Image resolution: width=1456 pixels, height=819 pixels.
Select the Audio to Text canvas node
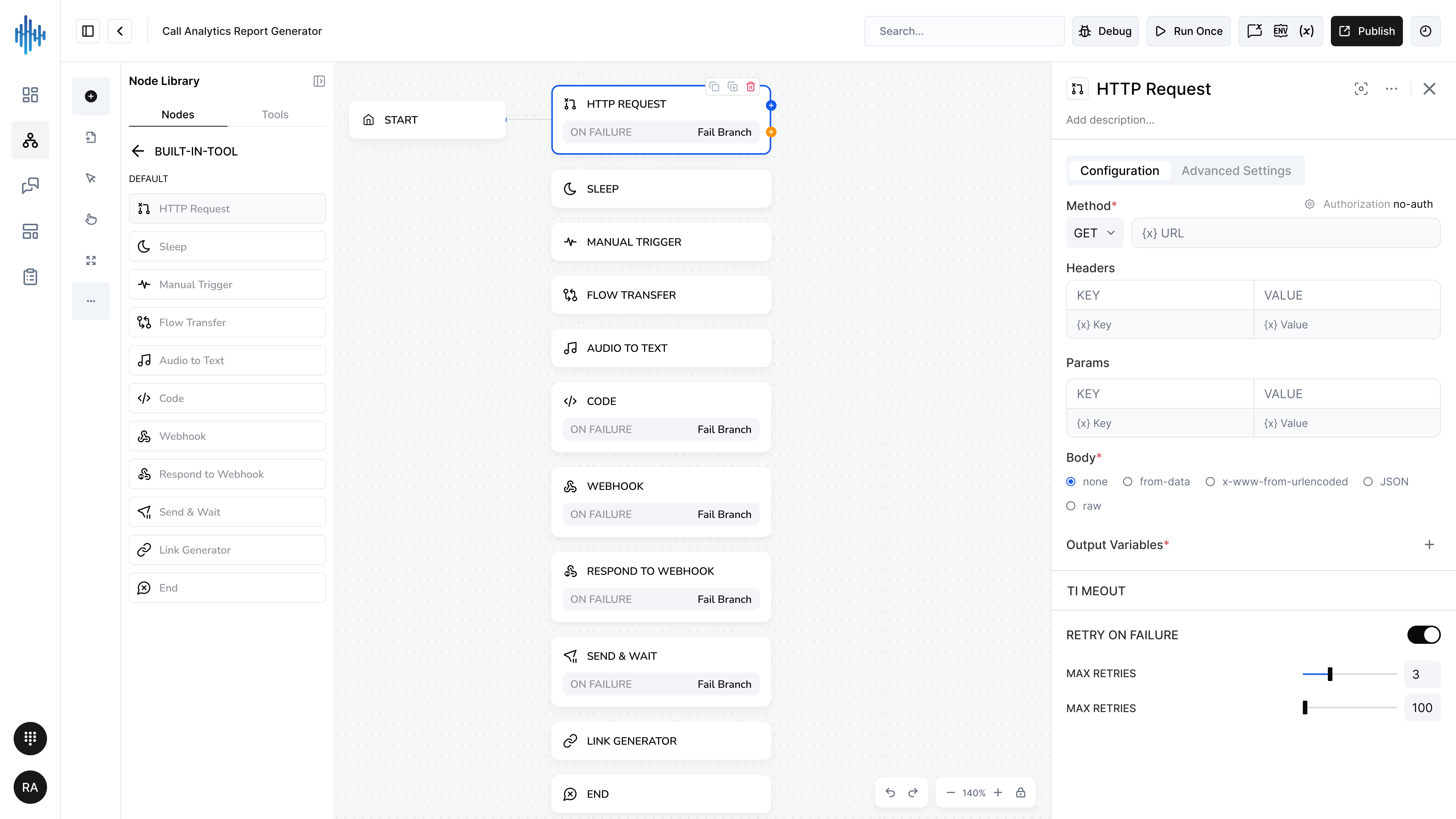661,348
